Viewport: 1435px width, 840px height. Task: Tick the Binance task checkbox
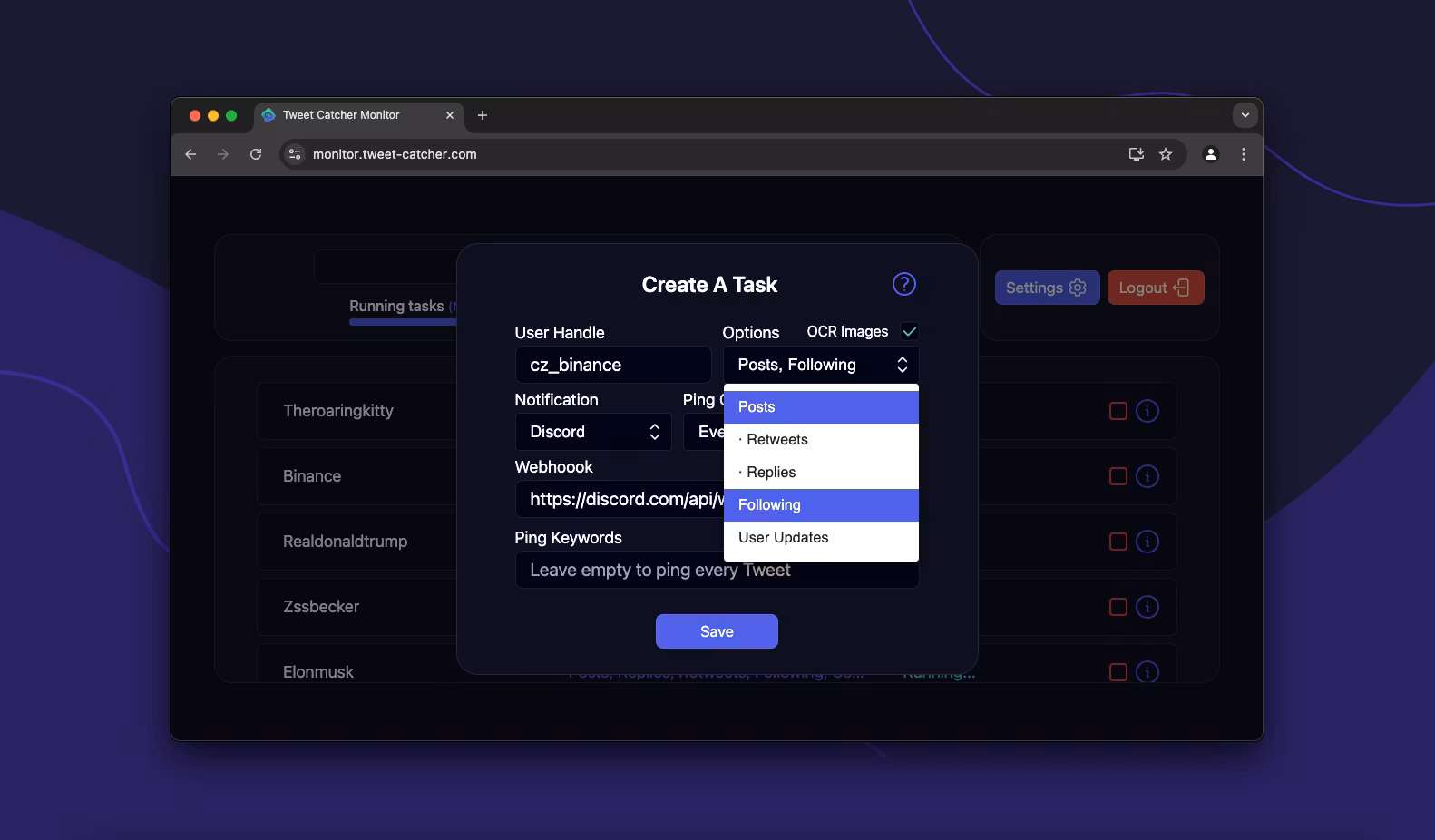(x=1118, y=476)
